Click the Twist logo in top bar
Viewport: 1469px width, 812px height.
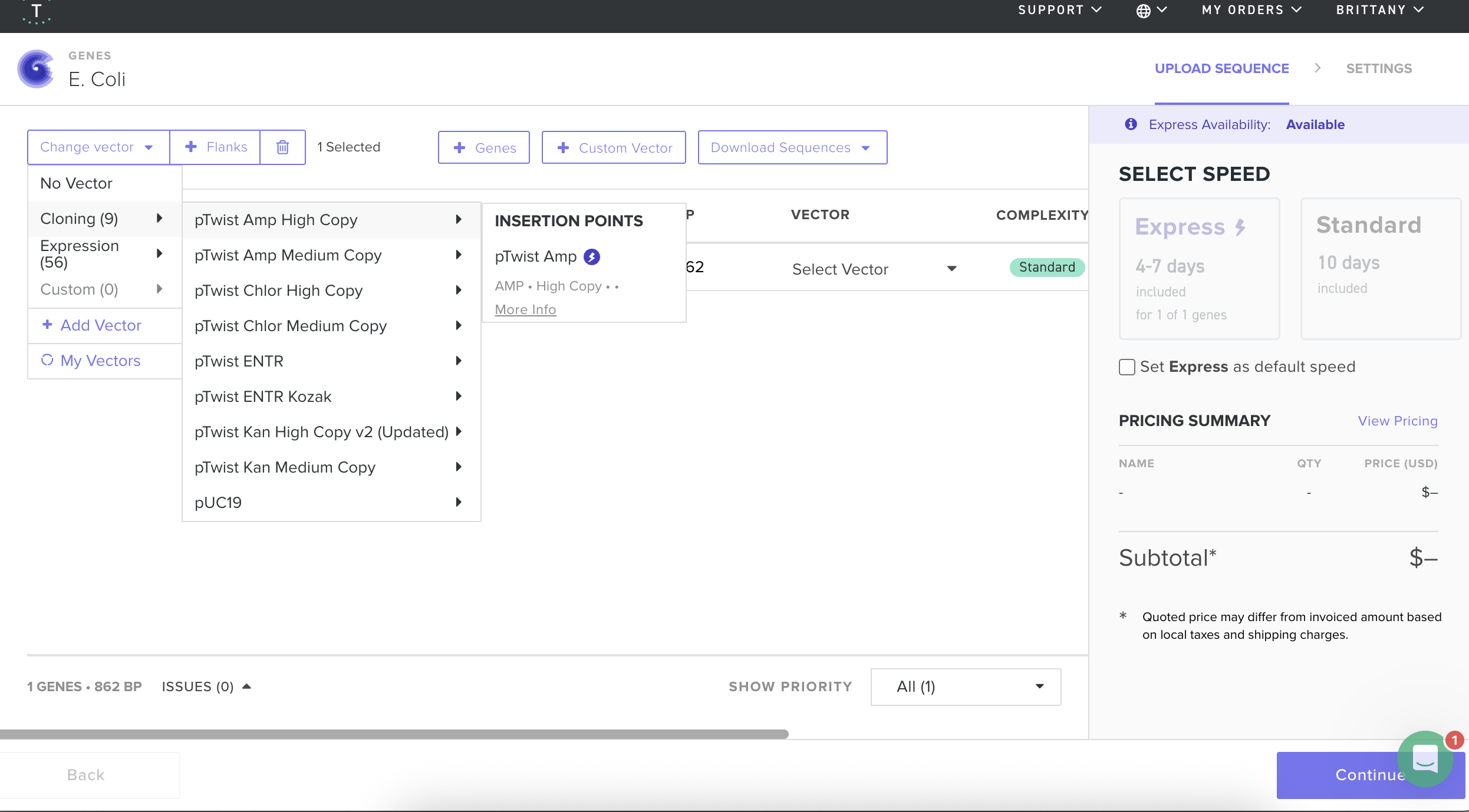tap(37, 12)
